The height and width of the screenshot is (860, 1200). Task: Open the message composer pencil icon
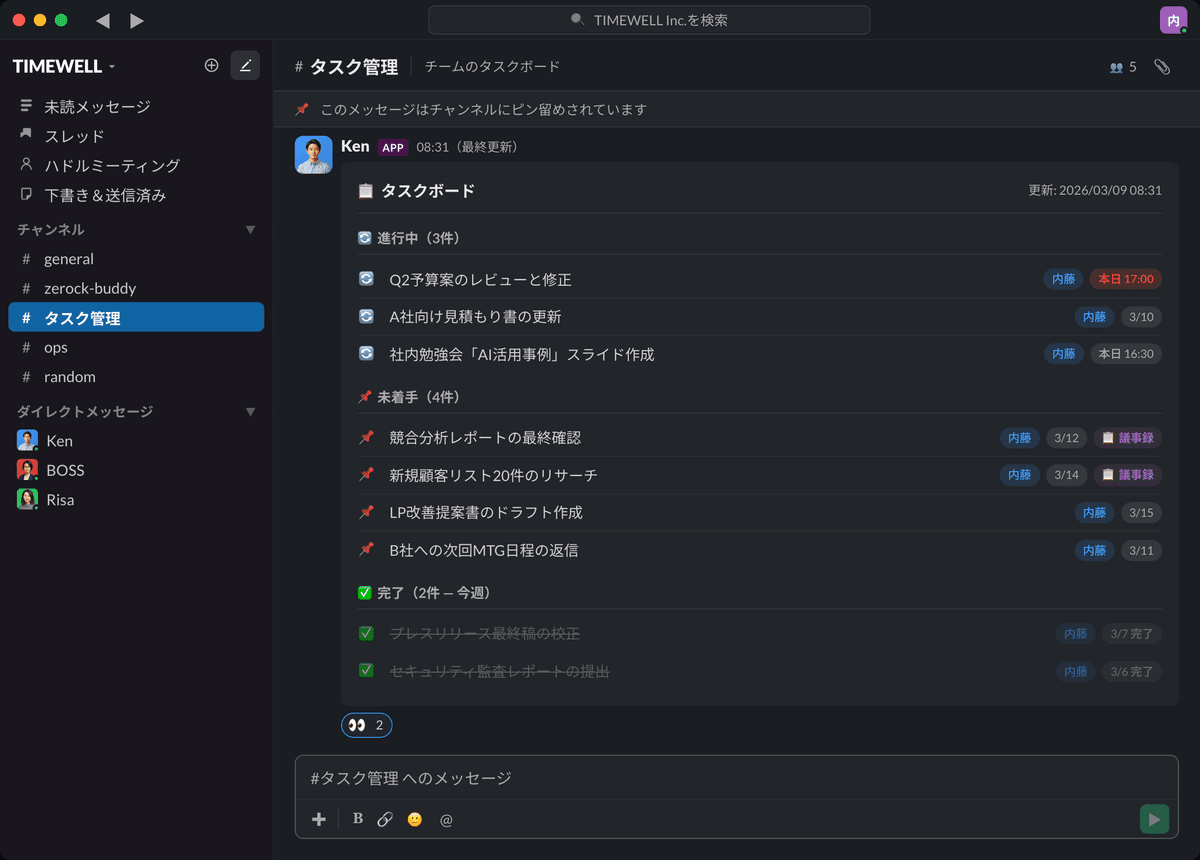pyautogui.click(x=245, y=65)
